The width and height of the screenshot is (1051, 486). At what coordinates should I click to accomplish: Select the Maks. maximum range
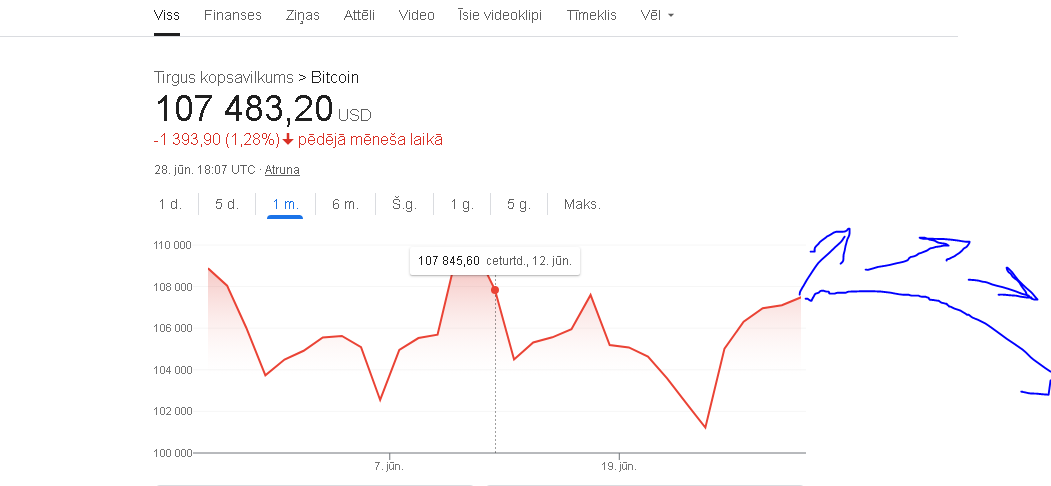click(x=582, y=204)
